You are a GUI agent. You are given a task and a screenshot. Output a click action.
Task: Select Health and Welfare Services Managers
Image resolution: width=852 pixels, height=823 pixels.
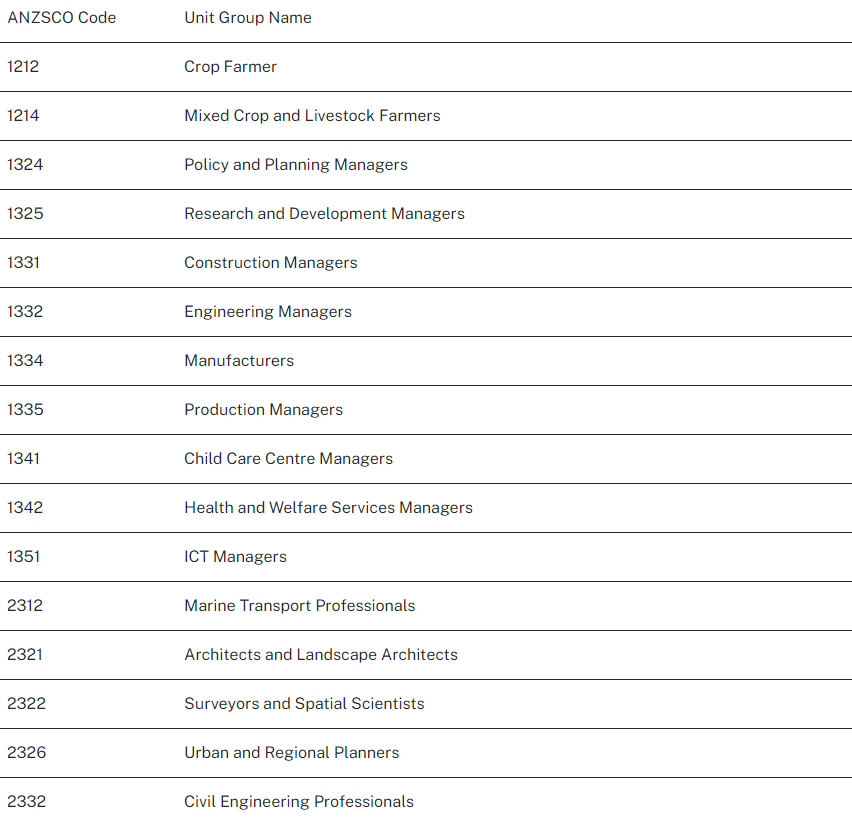coord(328,508)
